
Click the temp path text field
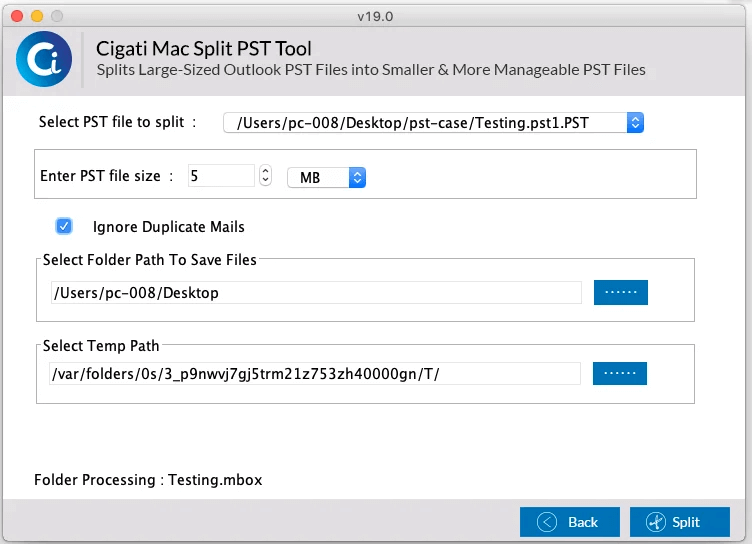pos(315,374)
